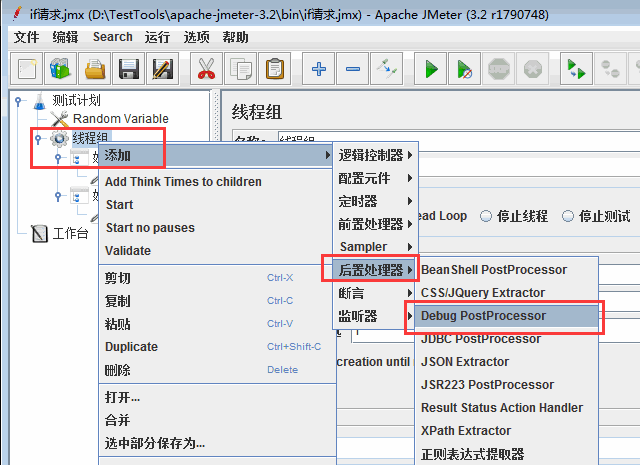Click the Remote Start All icon
640x465 pixels.
[x=576, y=69]
